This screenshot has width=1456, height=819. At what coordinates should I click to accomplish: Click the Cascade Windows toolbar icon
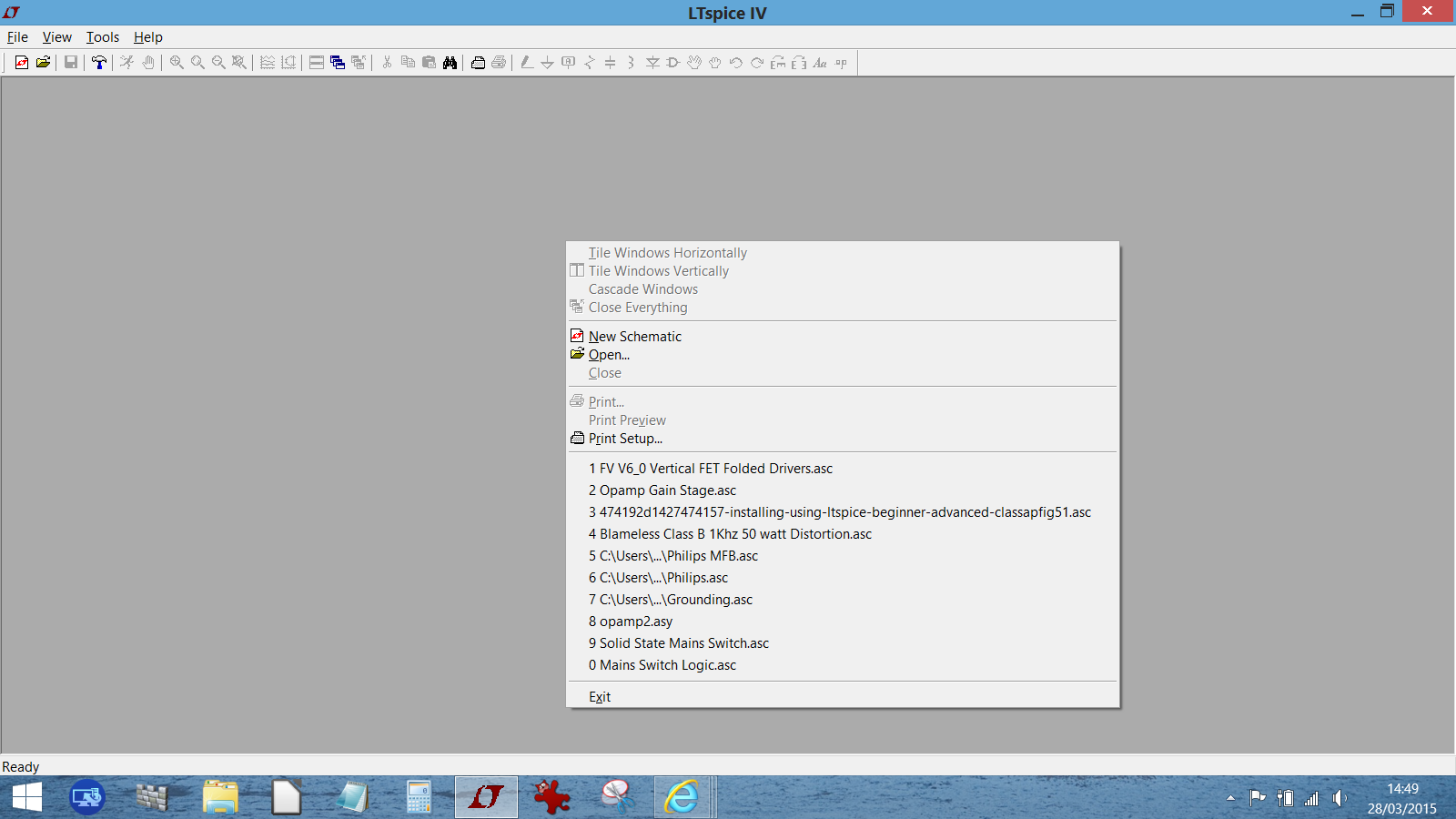coord(338,63)
